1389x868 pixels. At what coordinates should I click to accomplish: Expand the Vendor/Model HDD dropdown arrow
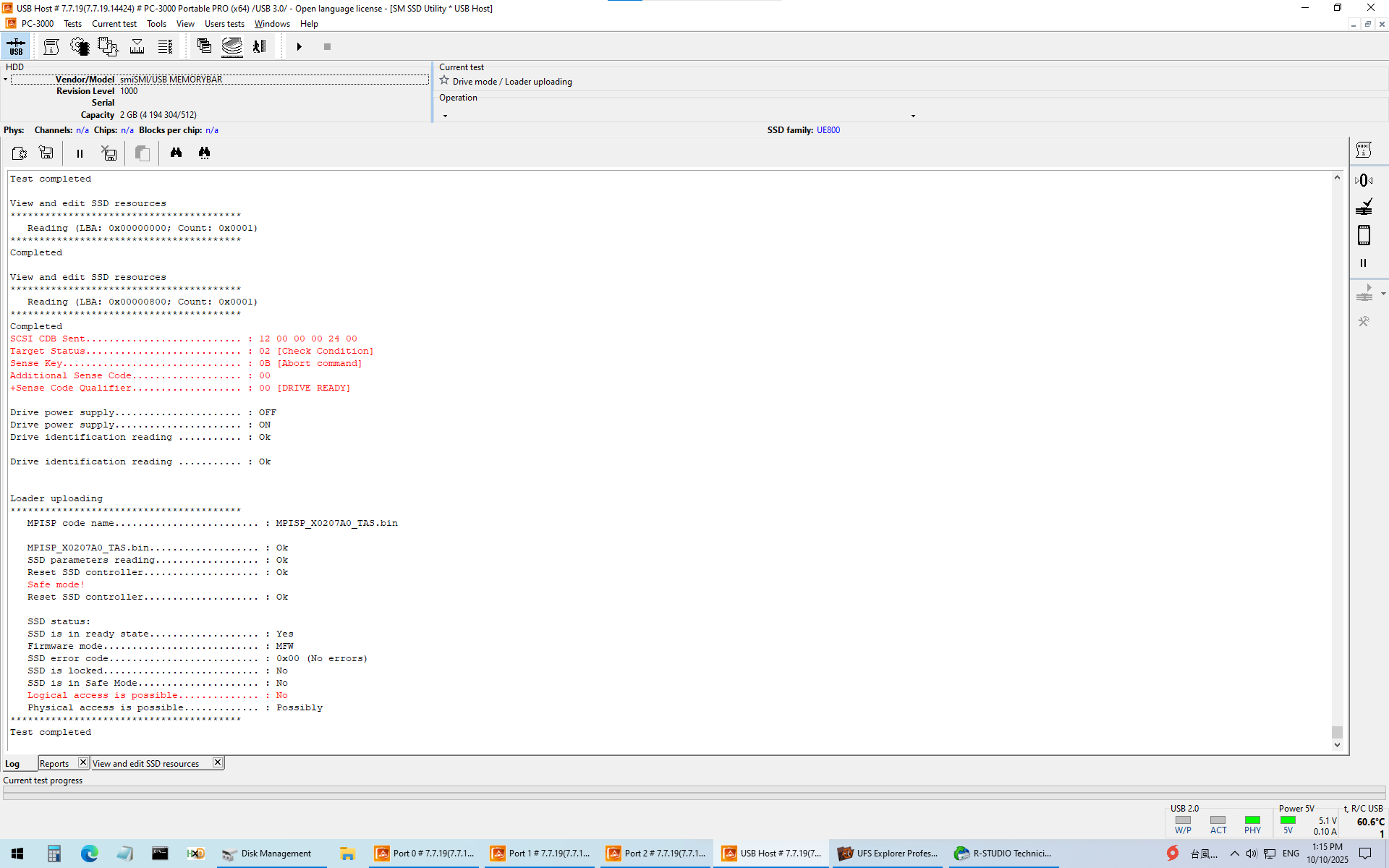pyautogui.click(x=6, y=80)
